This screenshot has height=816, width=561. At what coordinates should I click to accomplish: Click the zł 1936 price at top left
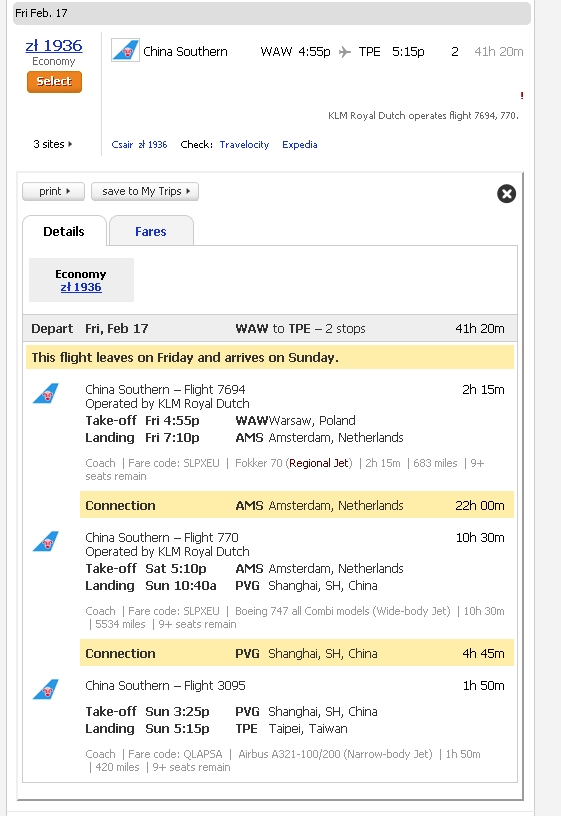click(x=54, y=46)
